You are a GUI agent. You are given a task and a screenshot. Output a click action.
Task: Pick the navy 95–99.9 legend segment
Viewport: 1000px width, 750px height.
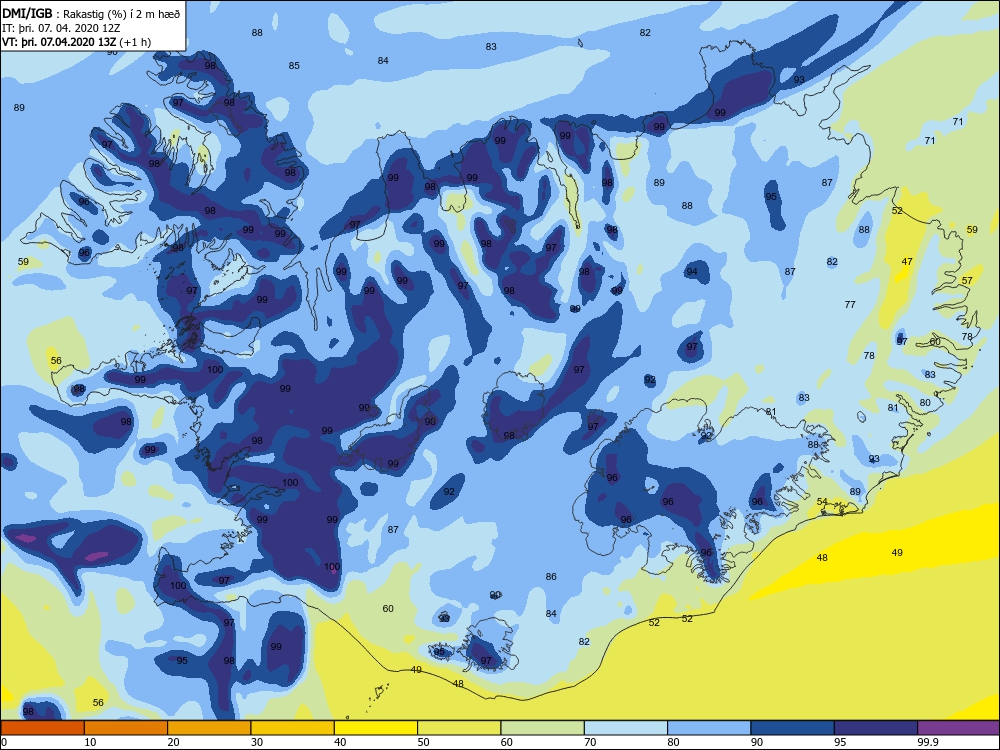(x=876, y=728)
